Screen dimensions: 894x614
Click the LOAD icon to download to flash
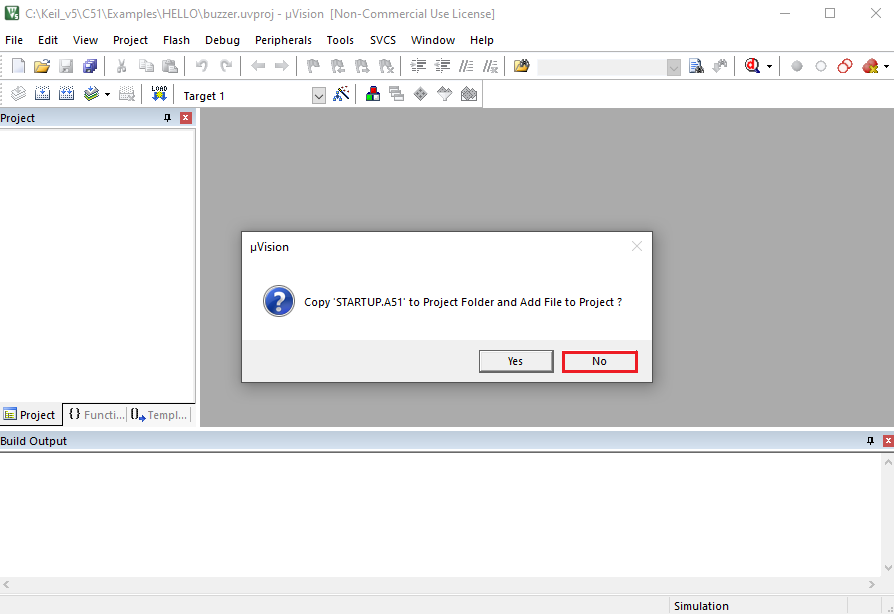[159, 93]
